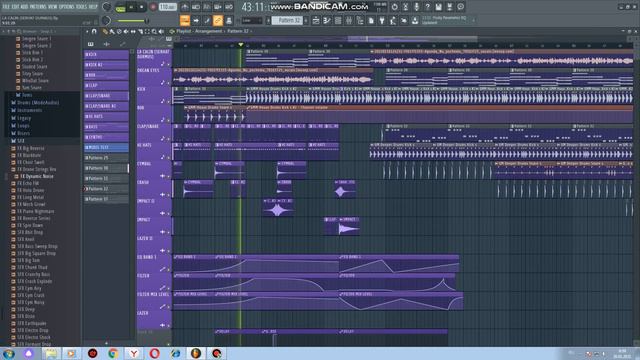Click the question mark help icon
Screen dimensions: 640x360
427,7
